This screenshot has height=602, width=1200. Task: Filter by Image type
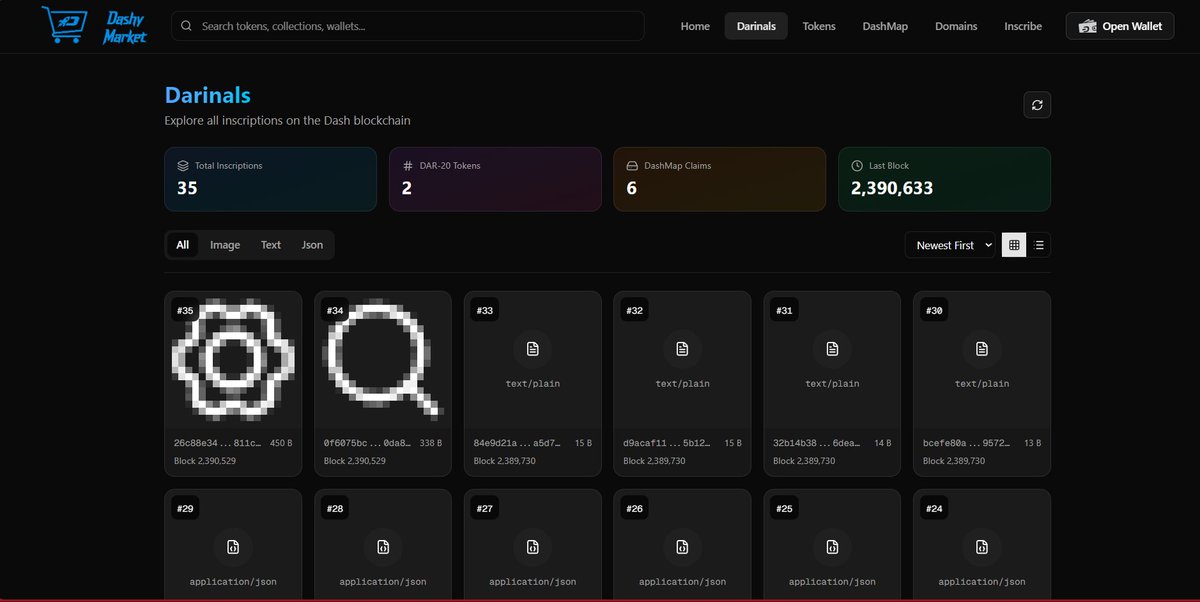pos(225,245)
